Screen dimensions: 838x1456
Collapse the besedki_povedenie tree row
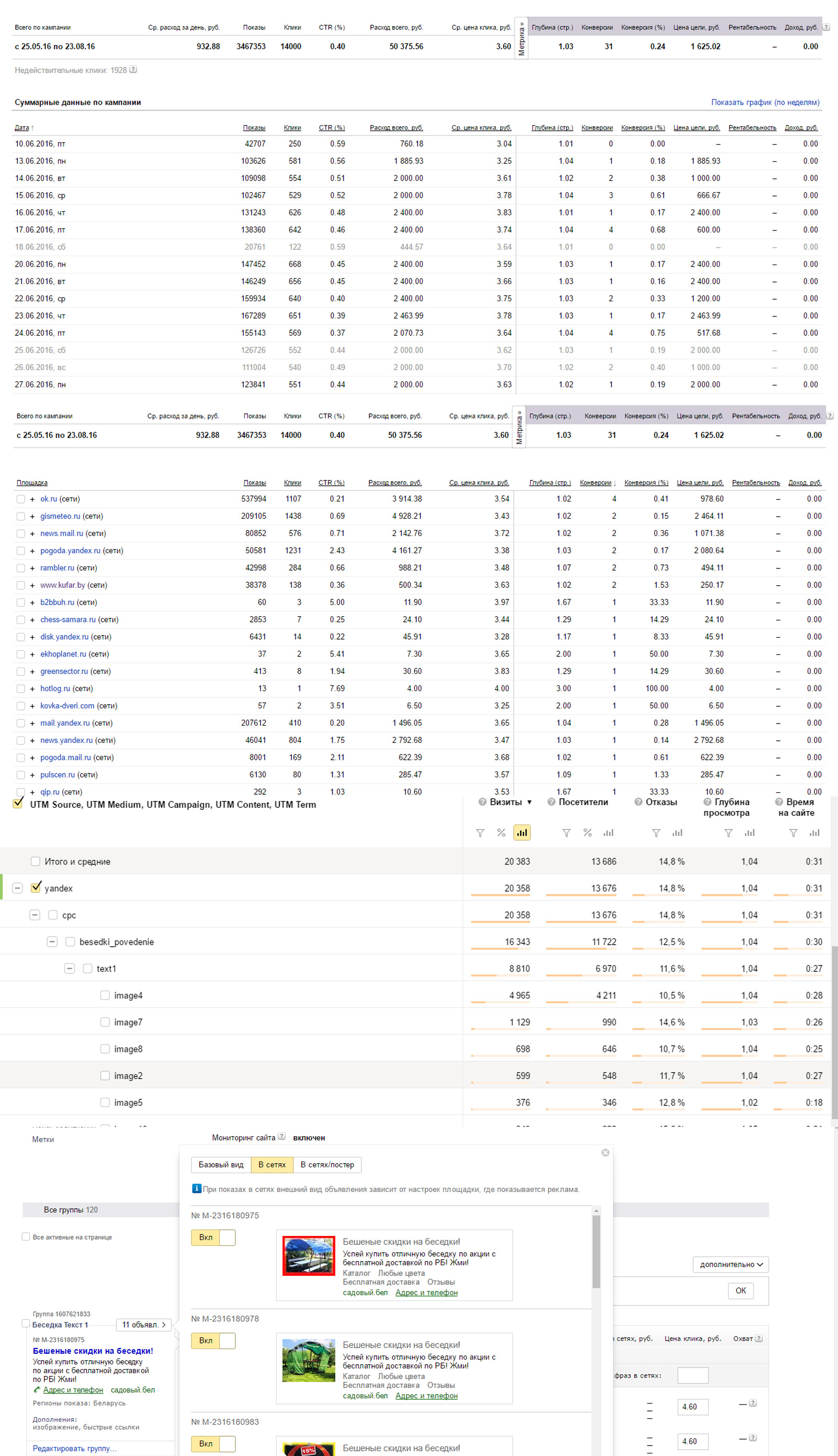pos(52,942)
